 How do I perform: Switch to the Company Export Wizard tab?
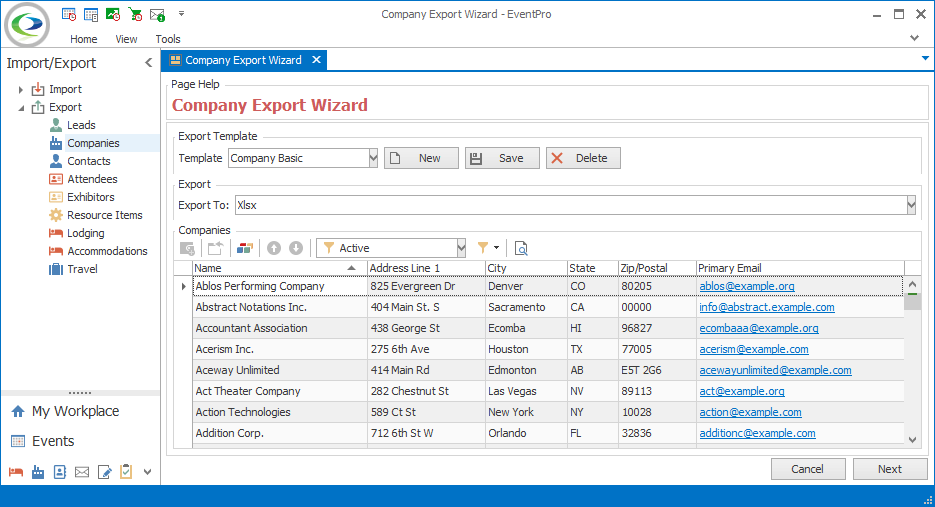click(243, 60)
